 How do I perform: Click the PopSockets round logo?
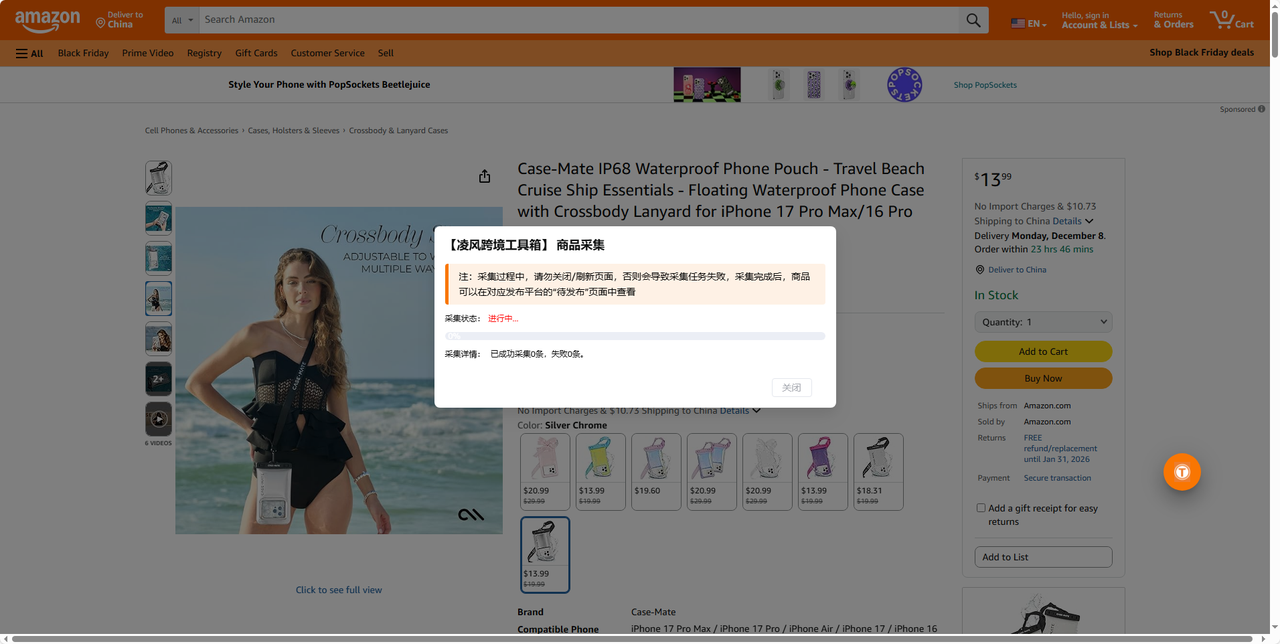(x=905, y=85)
